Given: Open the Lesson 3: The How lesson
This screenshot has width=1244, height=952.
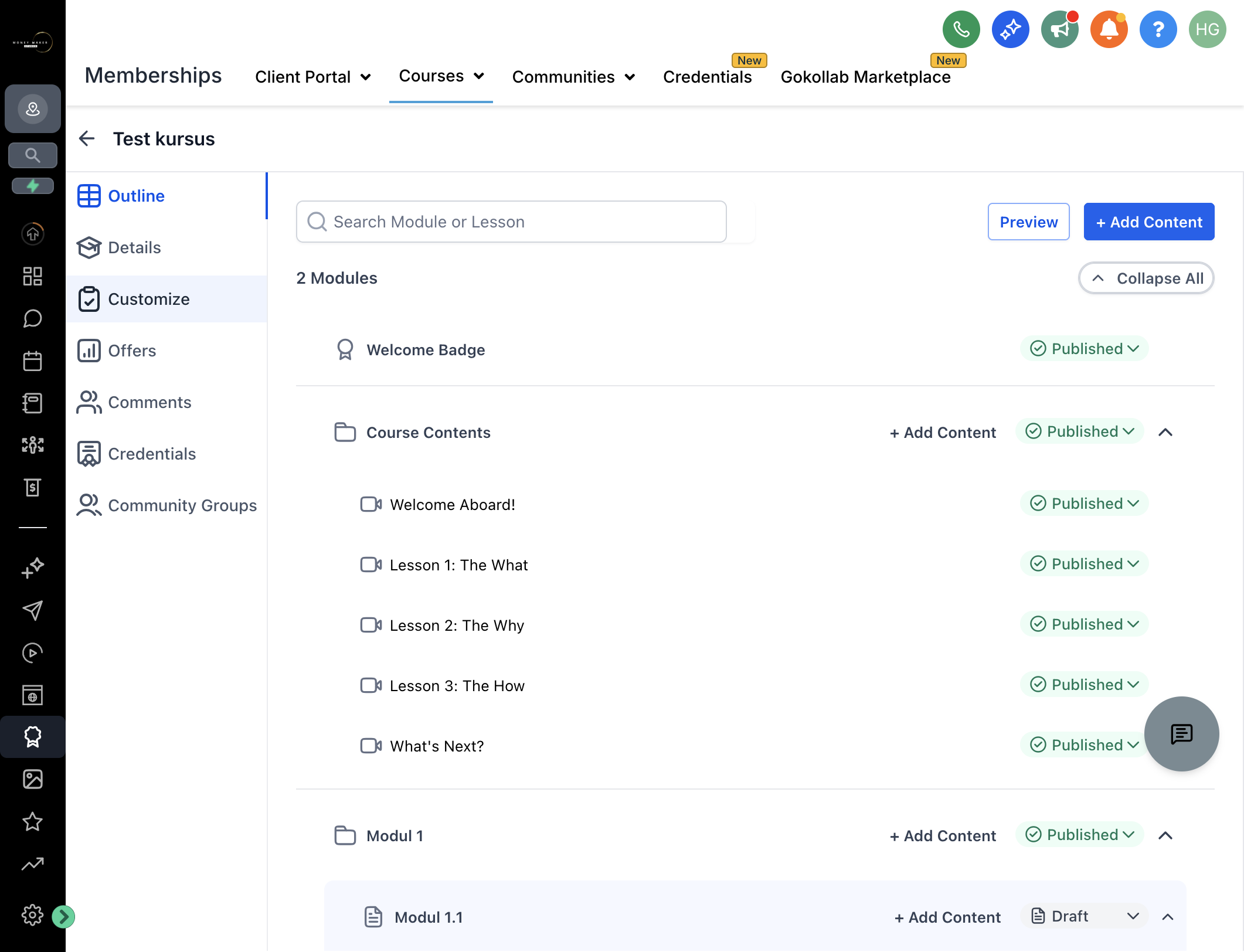Looking at the screenshot, I should [x=457, y=686].
